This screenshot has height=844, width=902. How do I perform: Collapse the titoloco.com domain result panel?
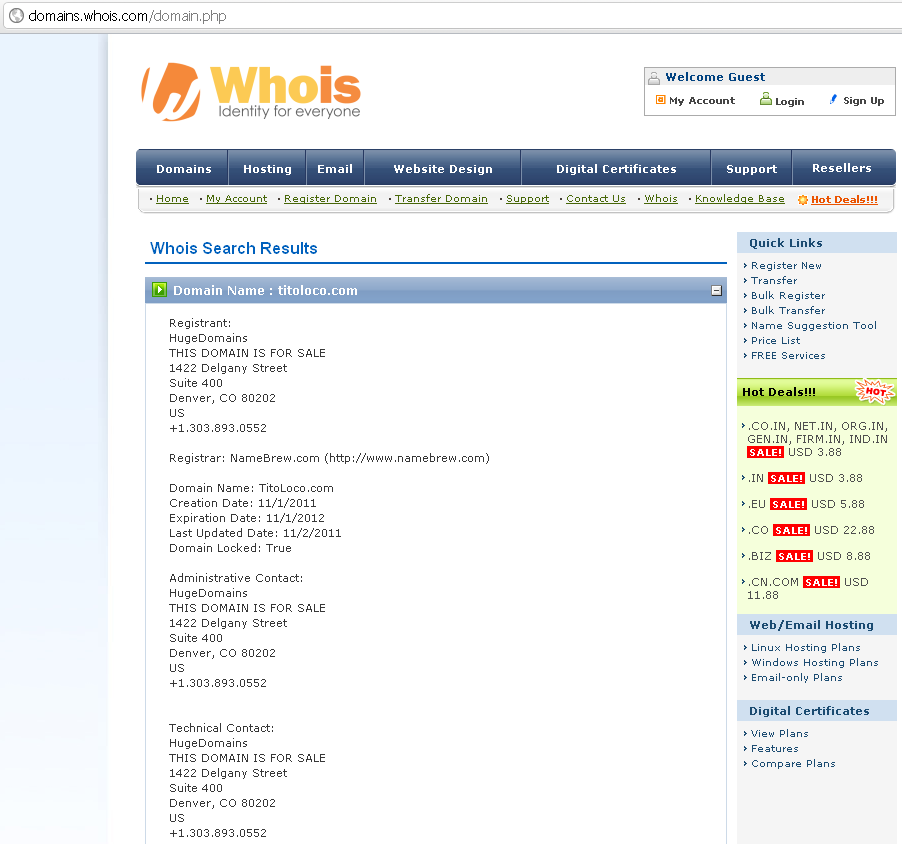[716, 291]
